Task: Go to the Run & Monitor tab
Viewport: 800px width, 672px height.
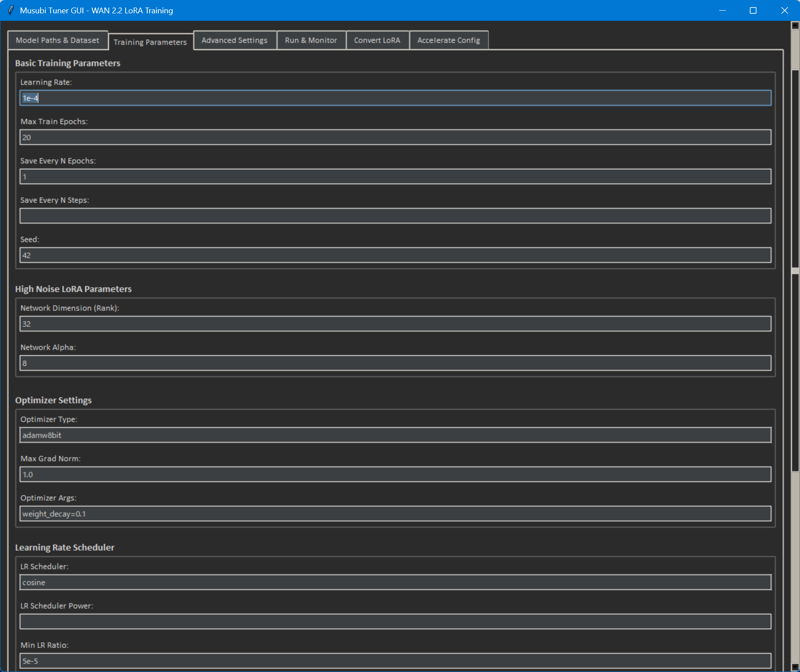Action: pyautogui.click(x=311, y=40)
